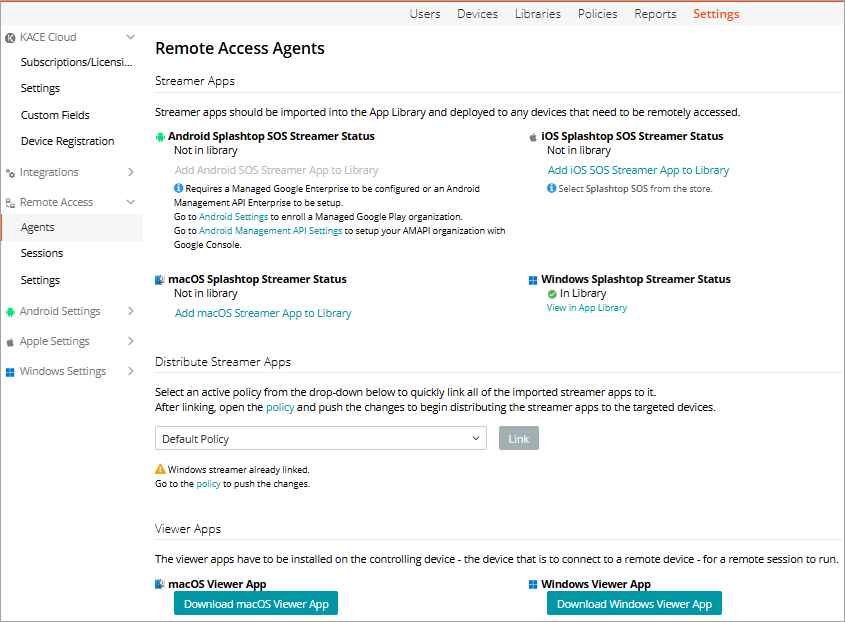Image resolution: width=845 pixels, height=622 pixels.
Task: Open the Reports tab
Action: 655,14
